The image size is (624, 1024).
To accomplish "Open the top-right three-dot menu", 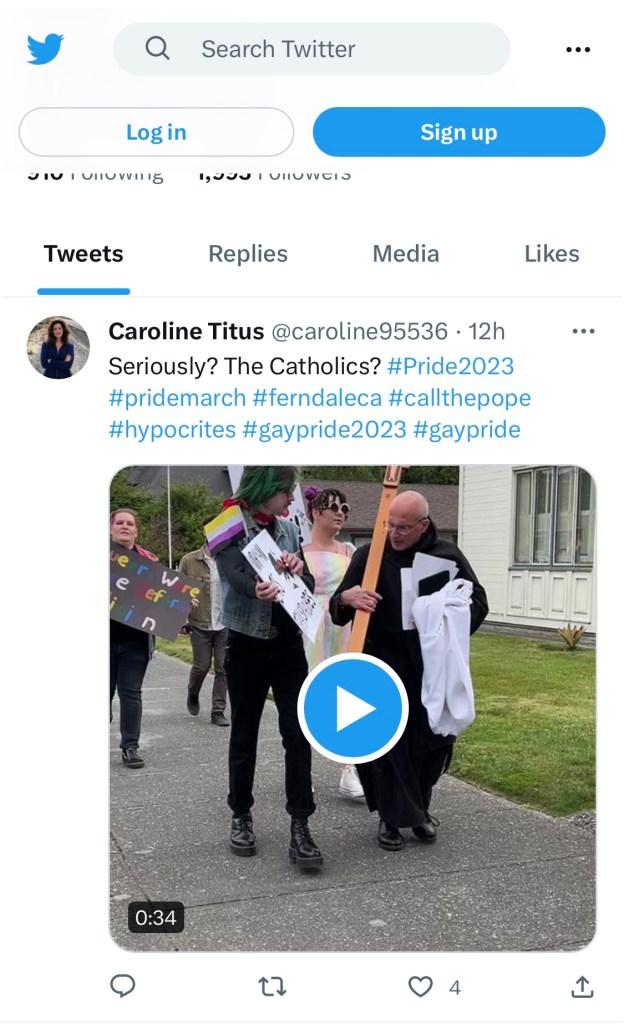I will point(578,50).
